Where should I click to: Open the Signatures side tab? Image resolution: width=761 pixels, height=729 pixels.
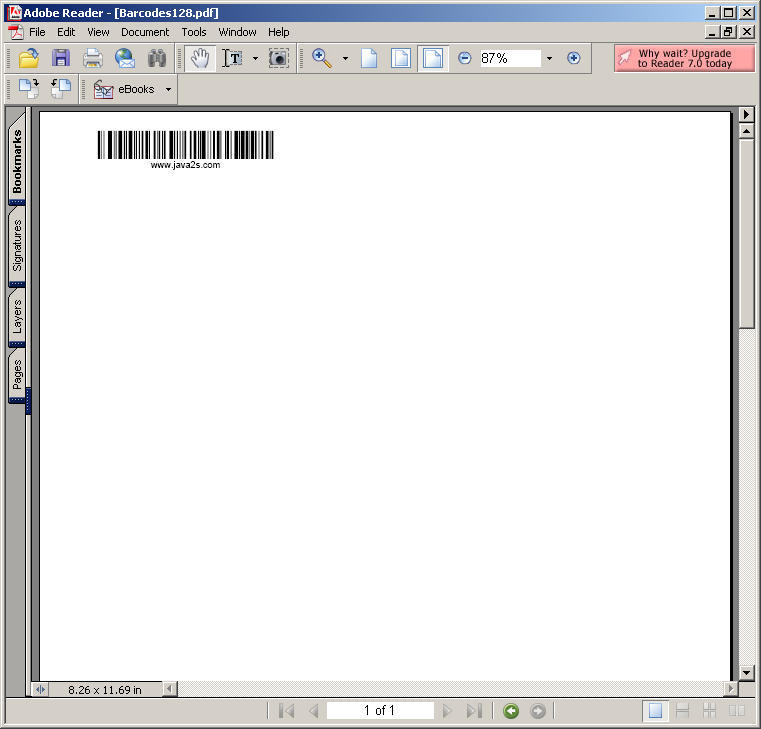(17, 246)
